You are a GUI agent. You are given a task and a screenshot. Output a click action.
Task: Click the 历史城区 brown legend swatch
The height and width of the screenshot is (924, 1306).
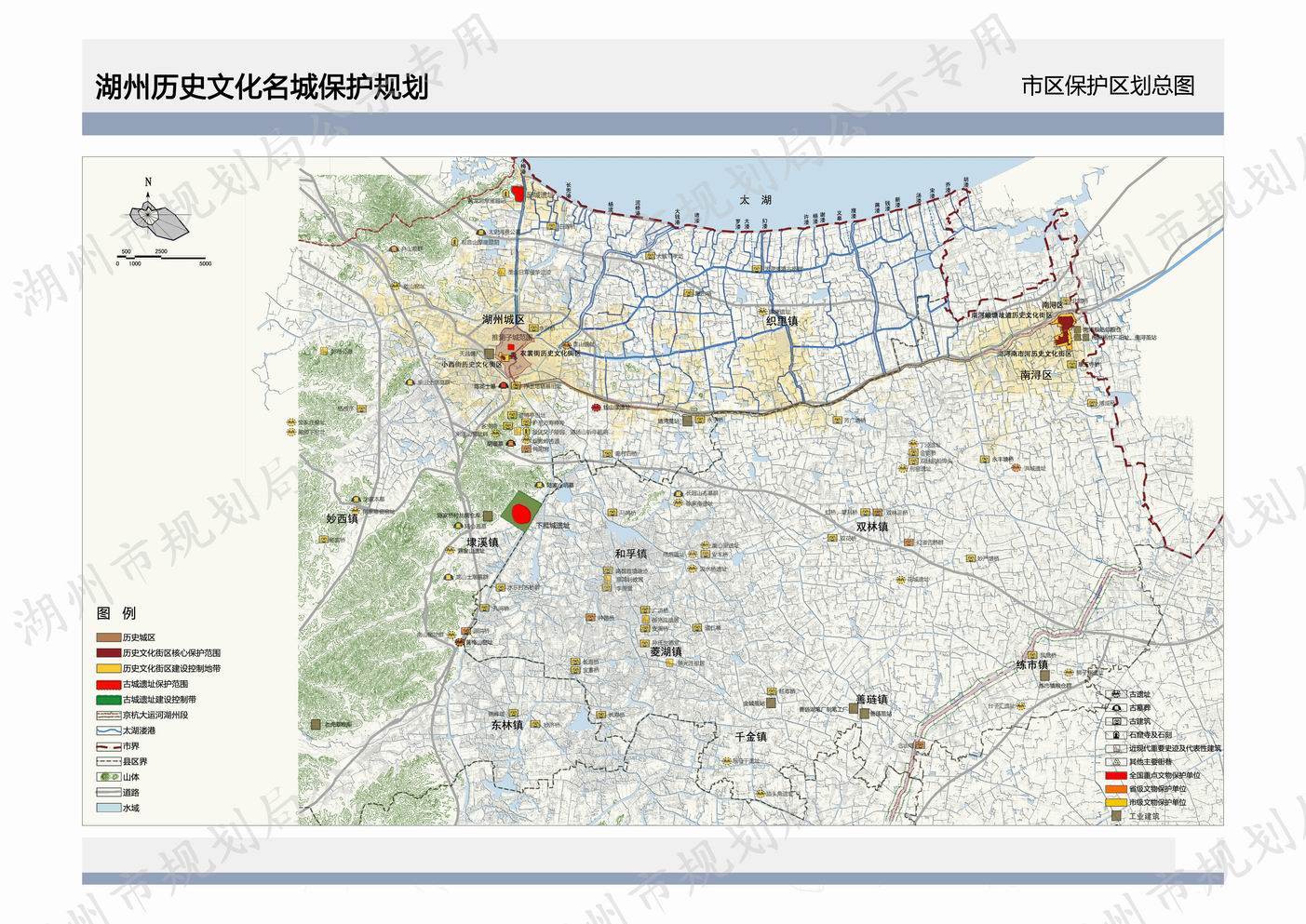[x=108, y=637]
